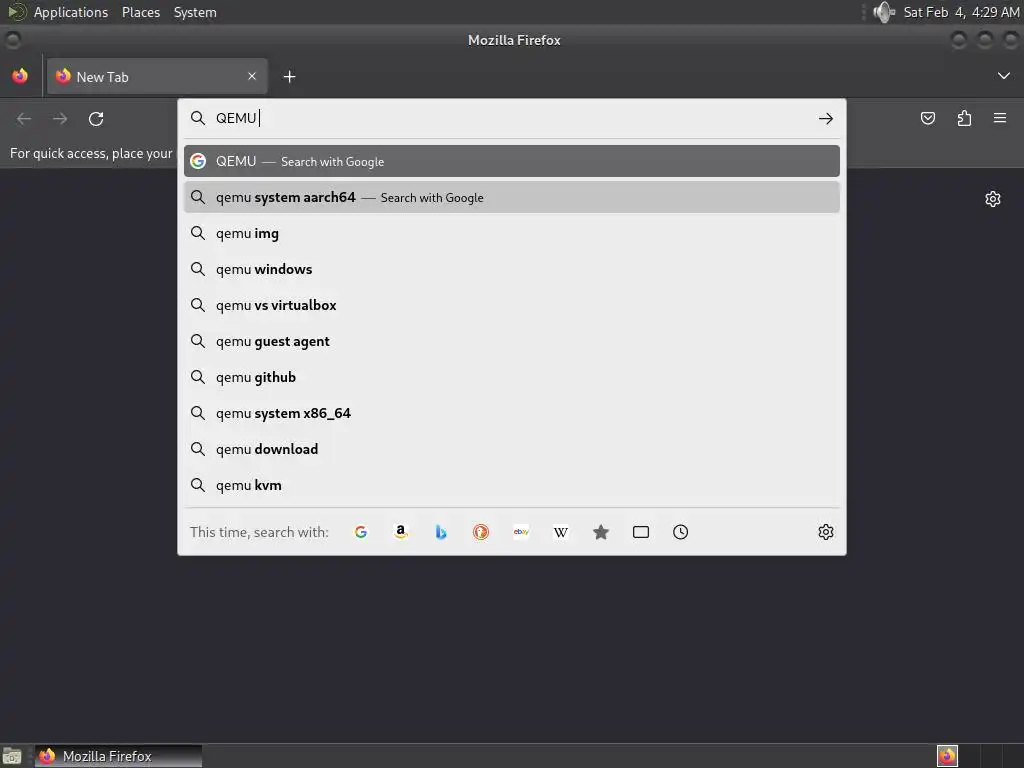List all tabs with chevron dropdown
This screenshot has width=1024, height=768.
[x=1004, y=76]
